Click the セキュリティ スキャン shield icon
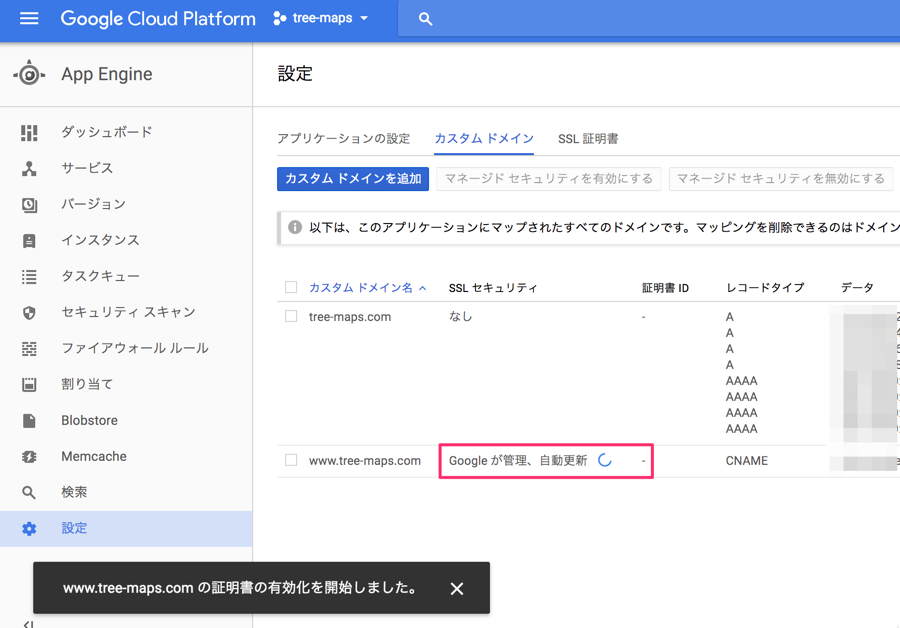This screenshot has height=628, width=900. (x=29, y=313)
